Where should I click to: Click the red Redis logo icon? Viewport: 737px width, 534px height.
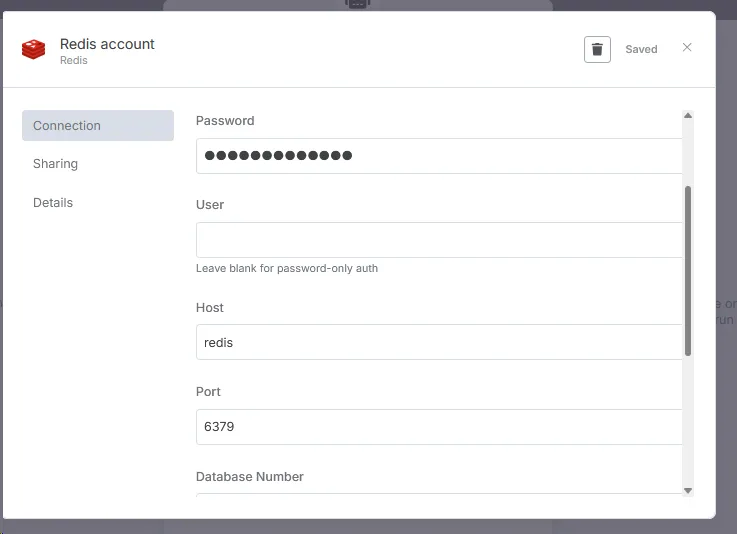(x=33, y=49)
